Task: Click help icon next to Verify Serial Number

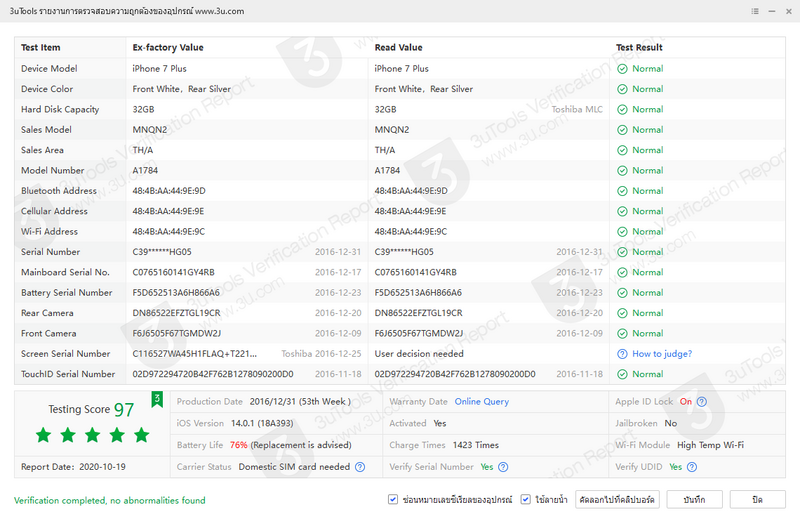Action: coord(503,467)
